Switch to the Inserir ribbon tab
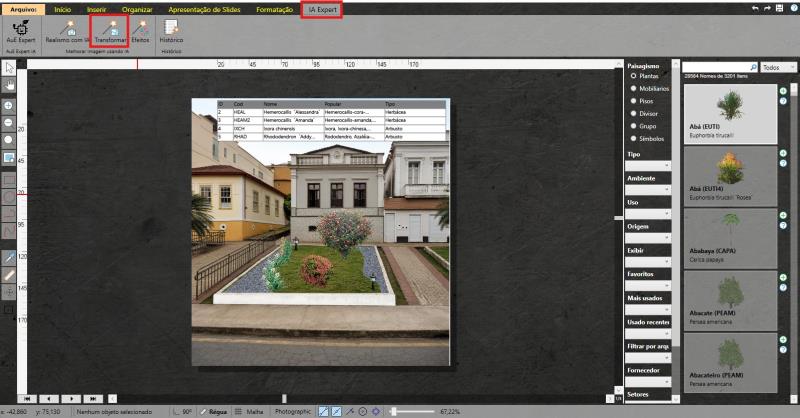This screenshot has height=418, width=800. [96, 9]
